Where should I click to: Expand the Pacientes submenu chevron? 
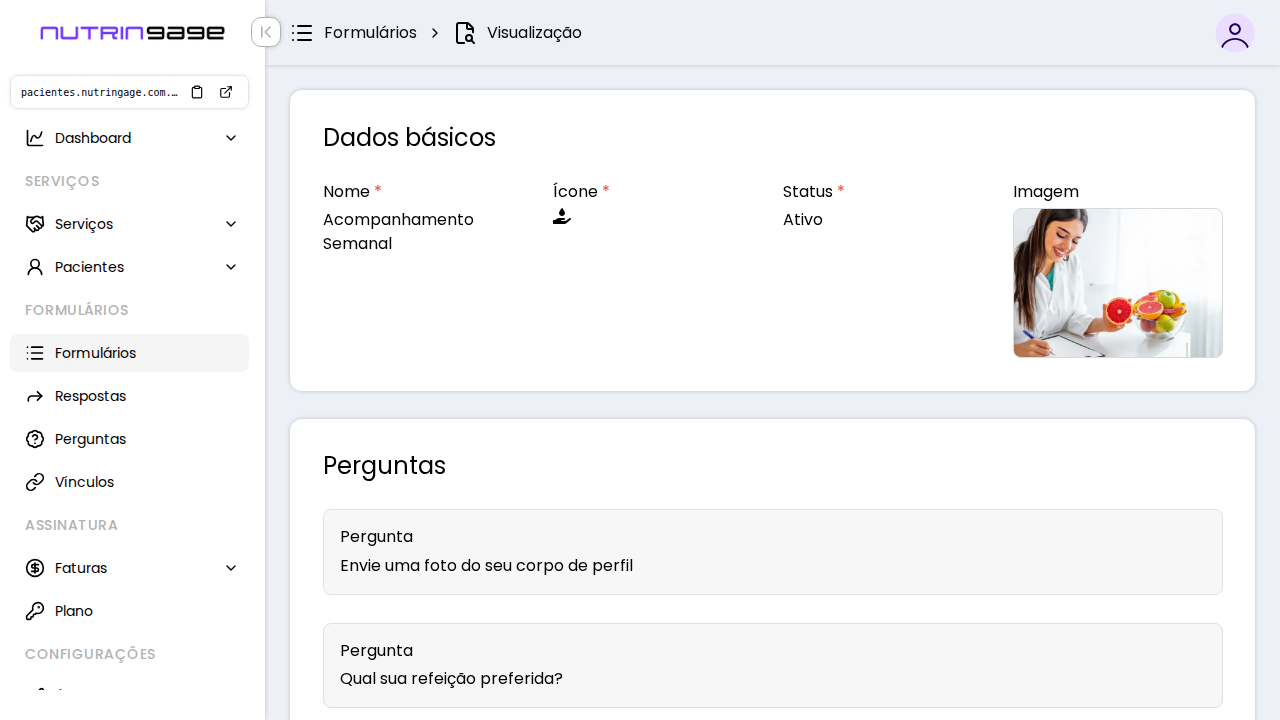tap(231, 267)
